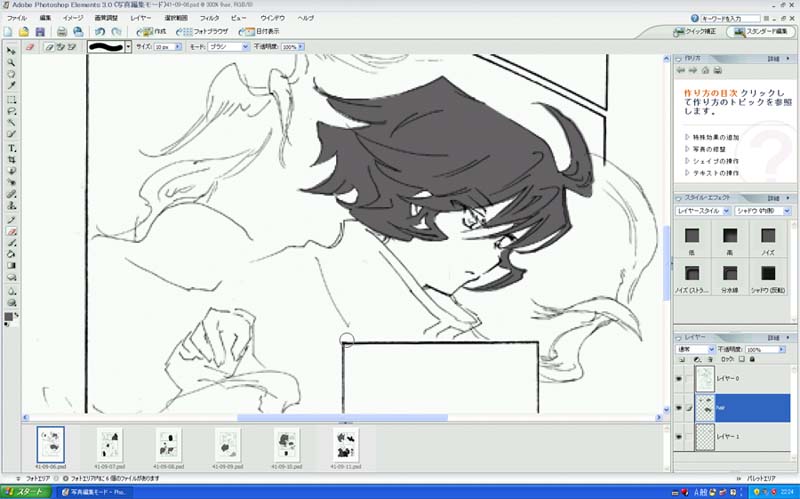Viewport: 800px width, 499px height.
Task: Click スタンダード編集 standard edit button
Action: point(761,32)
